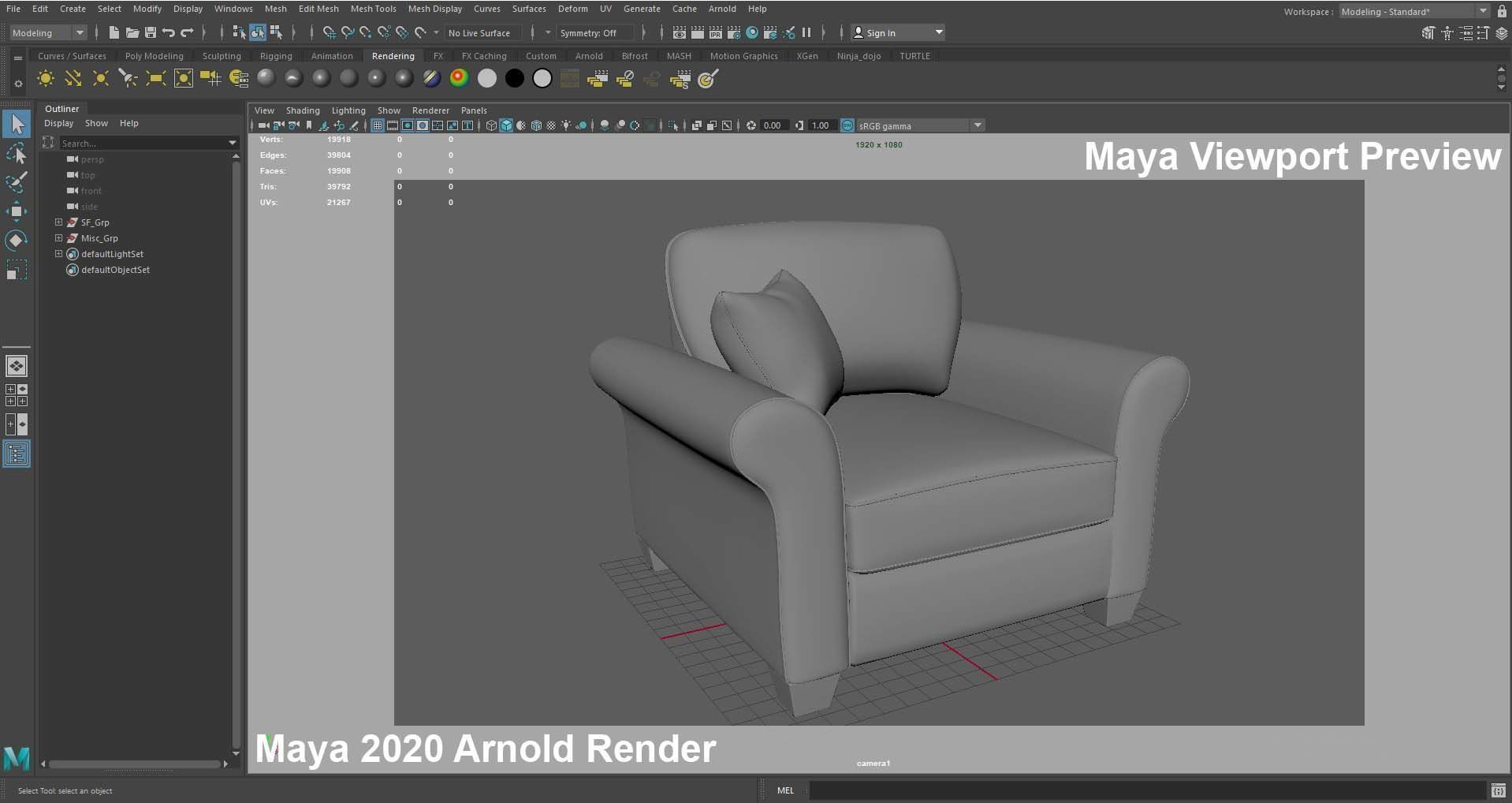Open Render Settings icon in status line
Viewport: 1512px width, 803px height.
(733, 32)
